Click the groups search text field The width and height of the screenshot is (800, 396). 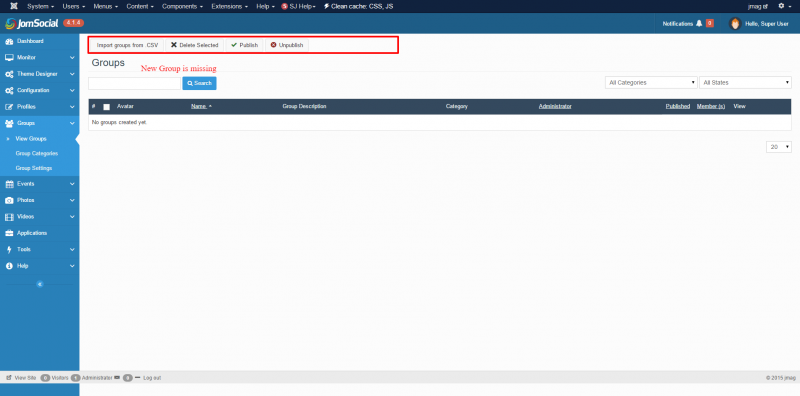tap(135, 83)
